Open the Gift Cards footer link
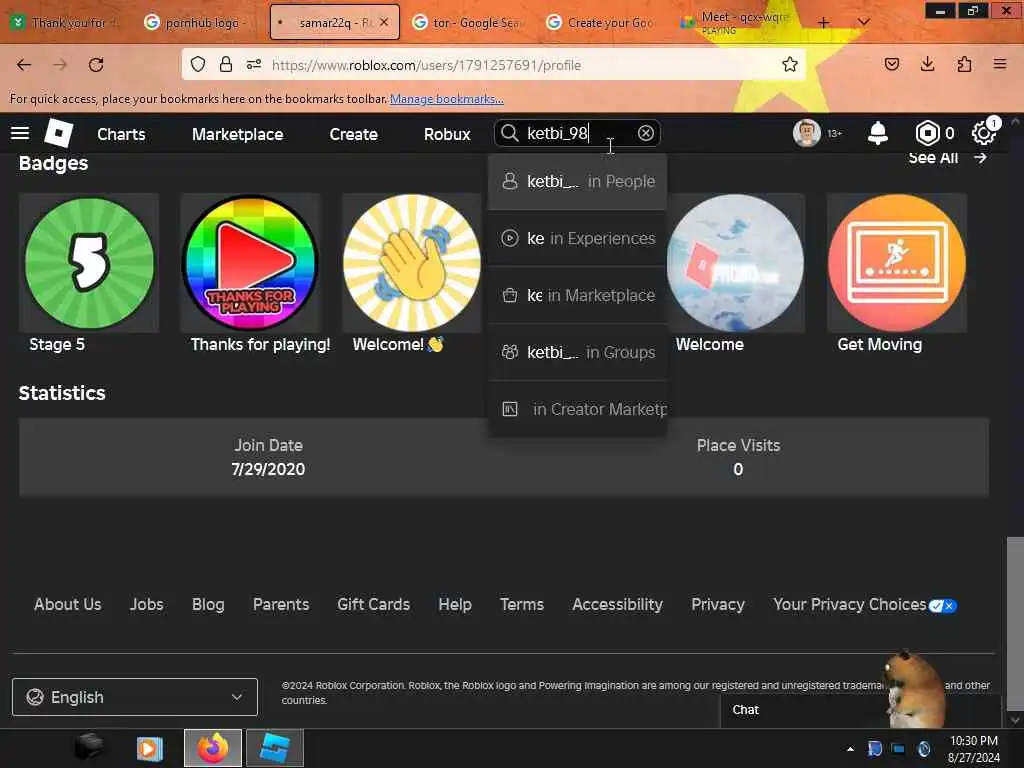Image resolution: width=1024 pixels, height=768 pixels. (374, 605)
